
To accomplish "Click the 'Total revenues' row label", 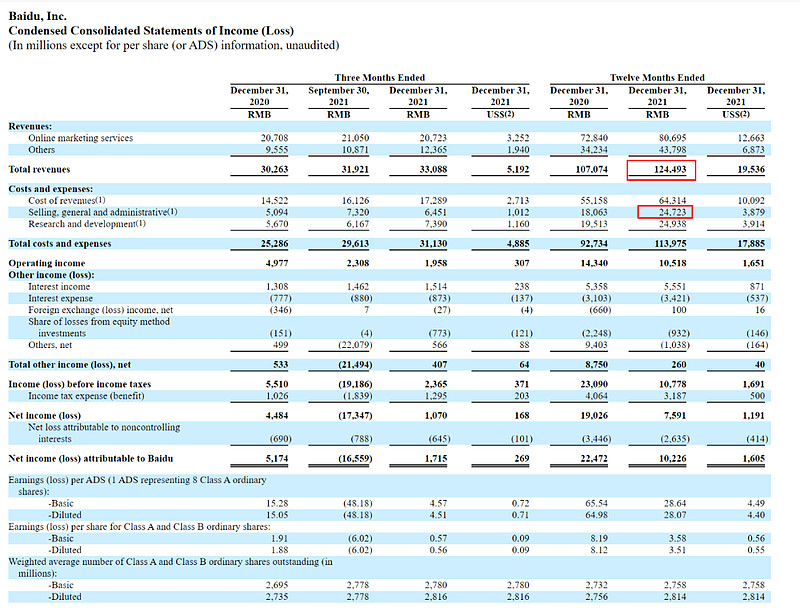I will [39, 169].
